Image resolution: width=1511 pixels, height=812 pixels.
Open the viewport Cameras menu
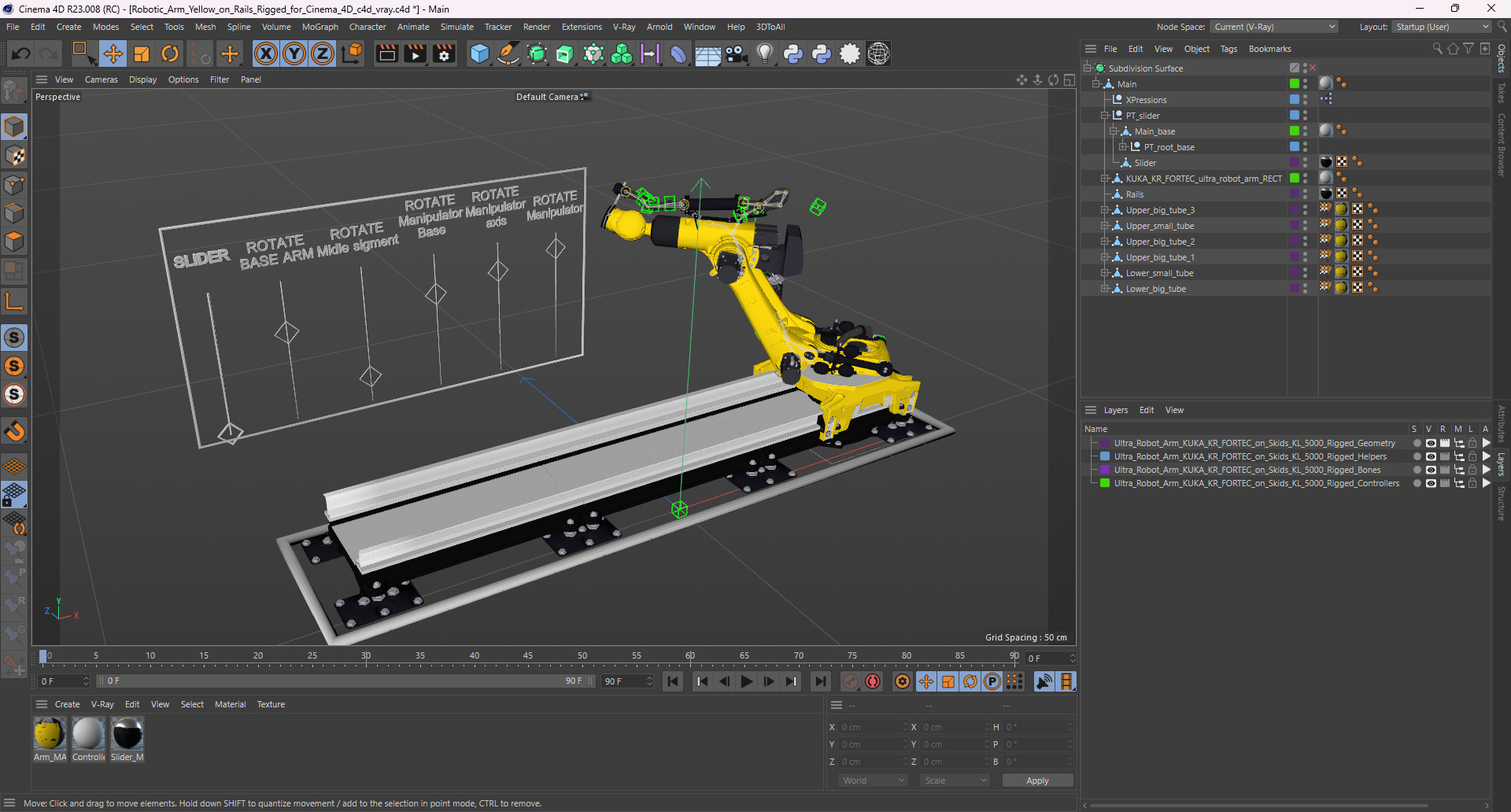click(101, 79)
